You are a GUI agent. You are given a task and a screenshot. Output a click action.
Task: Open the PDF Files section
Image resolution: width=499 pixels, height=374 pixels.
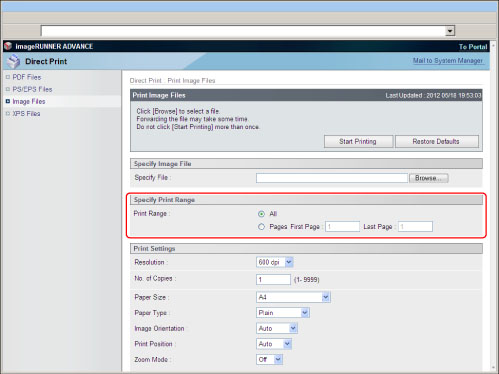pyautogui.click(x=27, y=77)
